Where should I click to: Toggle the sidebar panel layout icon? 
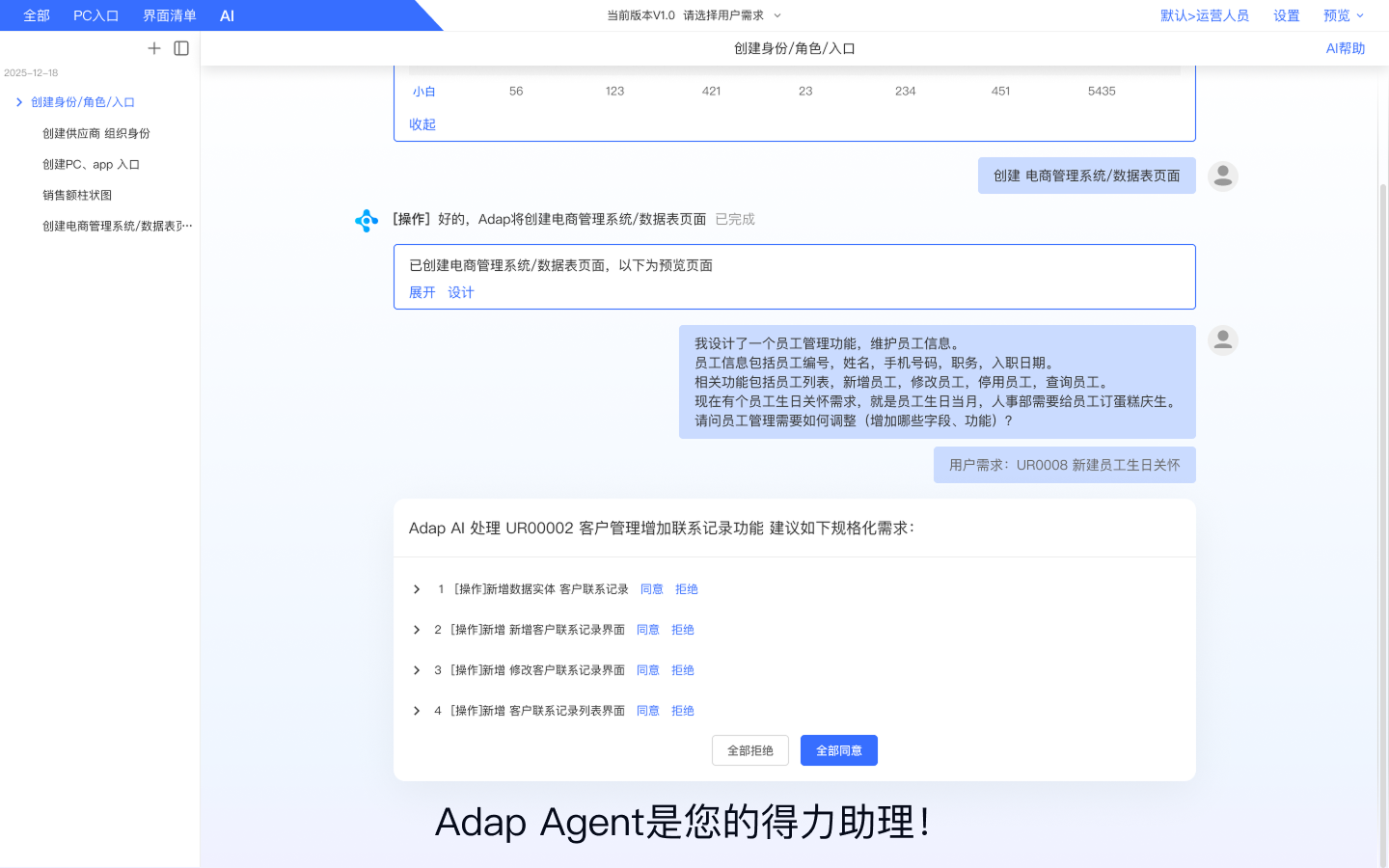pyautogui.click(x=181, y=48)
